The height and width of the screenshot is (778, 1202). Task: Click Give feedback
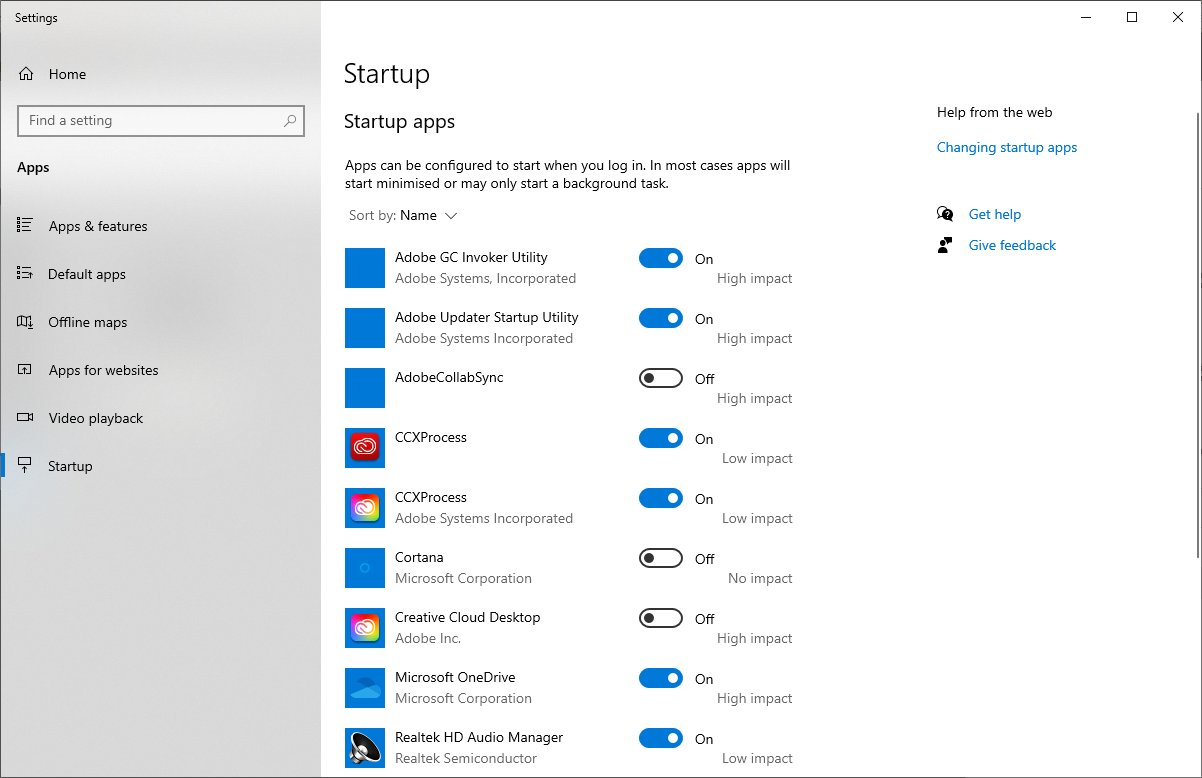(1011, 245)
